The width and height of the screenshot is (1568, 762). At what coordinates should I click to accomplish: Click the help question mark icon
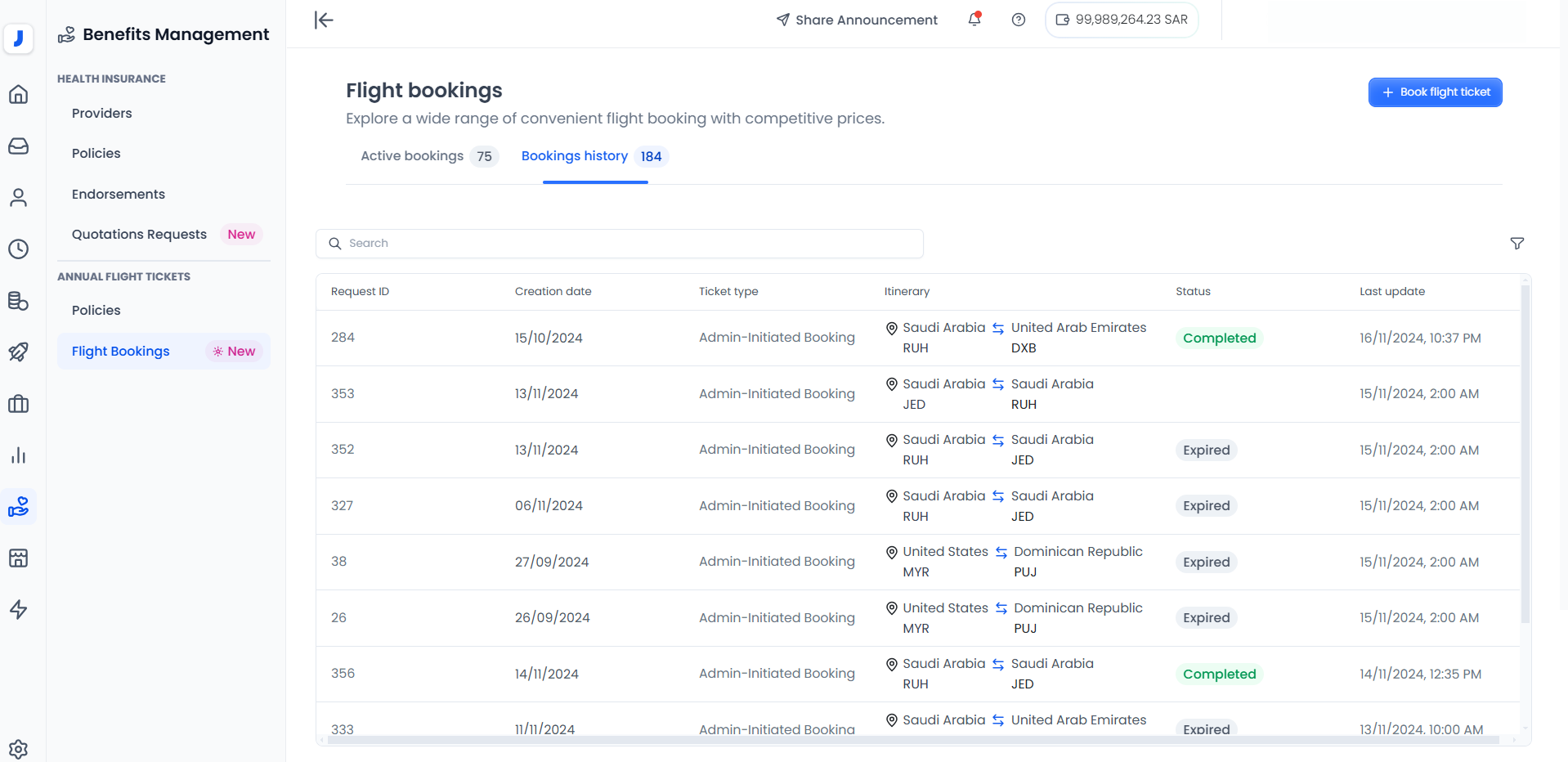(1018, 20)
